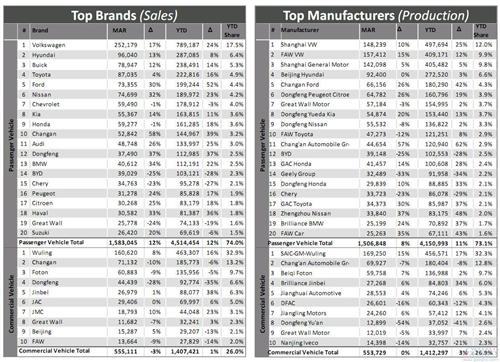Click the Volkswagen brand row
The width and height of the screenshot is (500, 362).
click(x=131, y=45)
